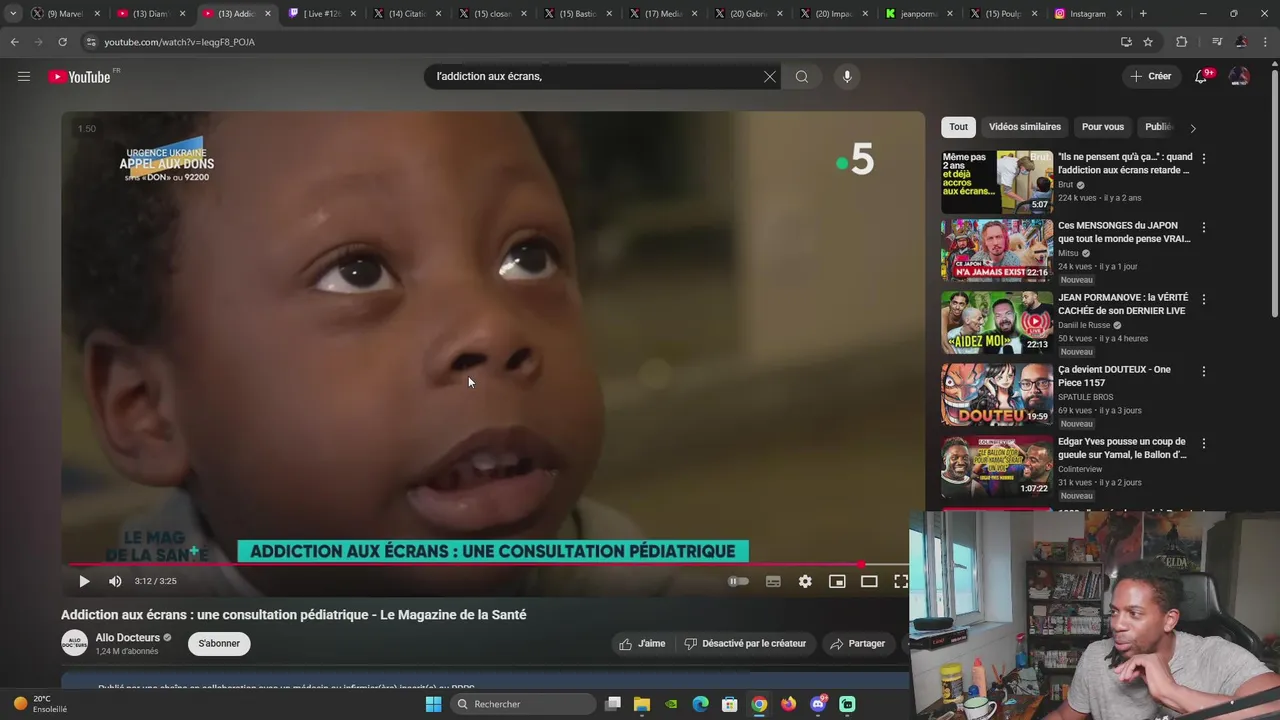
Task: Go back with the browser back arrow
Action: [x=14, y=42]
